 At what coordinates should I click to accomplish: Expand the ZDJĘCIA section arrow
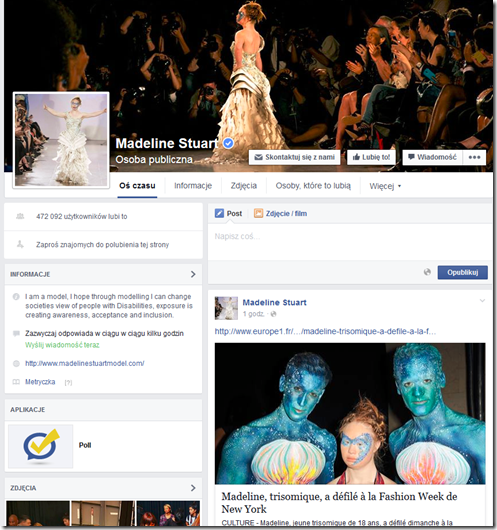pos(193,488)
